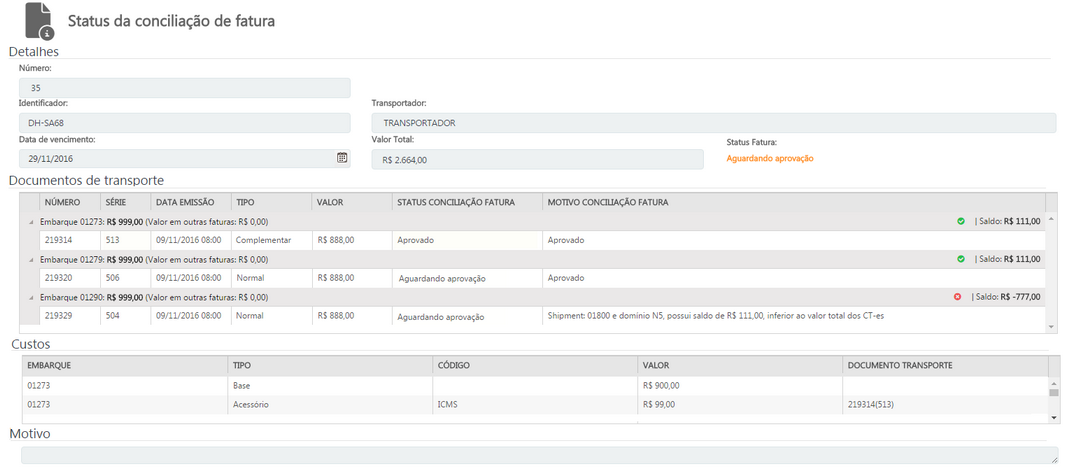1065x467 pixels.
Task: Collapse the Embarque 01273 group
Action: pyautogui.click(x=30, y=221)
